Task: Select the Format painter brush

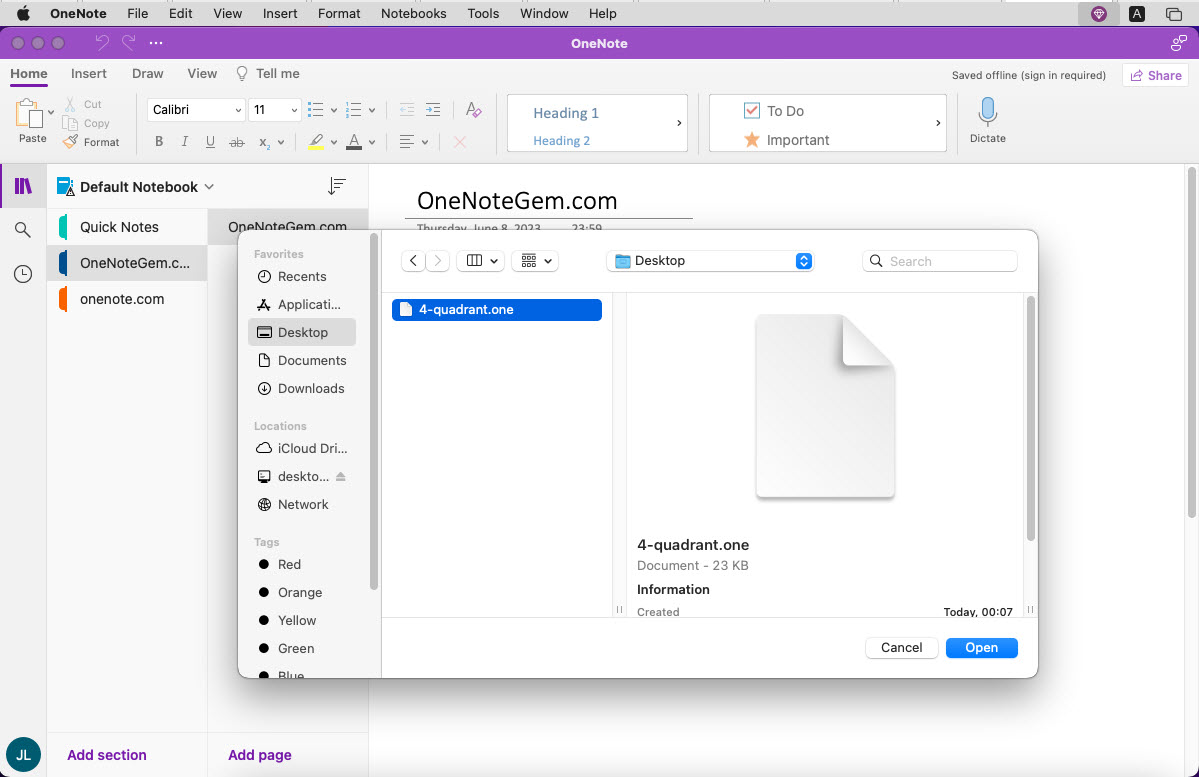Action: [70, 142]
